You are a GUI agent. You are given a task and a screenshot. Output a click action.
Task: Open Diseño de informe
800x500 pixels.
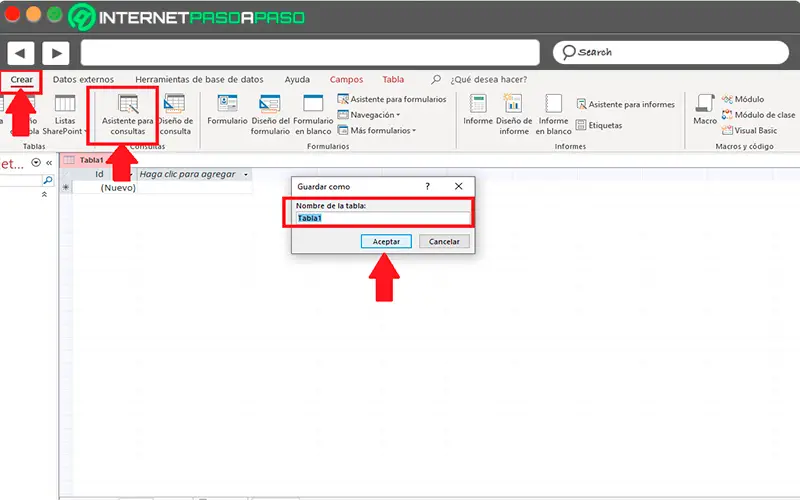[514, 115]
